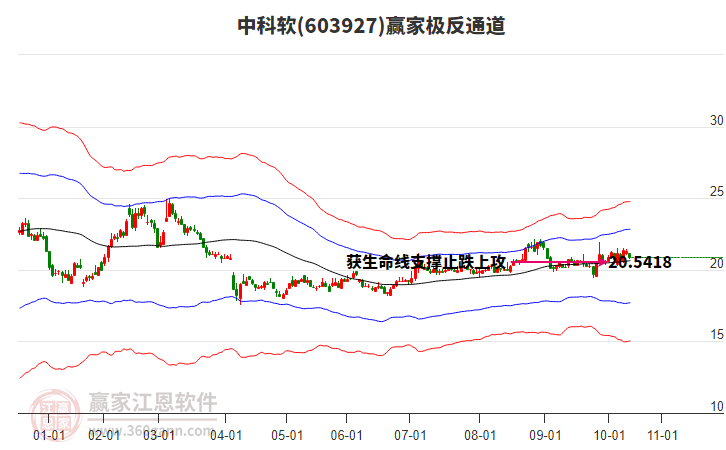Image resolution: width=726 pixels, height=450 pixels.
Task: Click the y-axis value 25
Action: [x=717, y=192]
